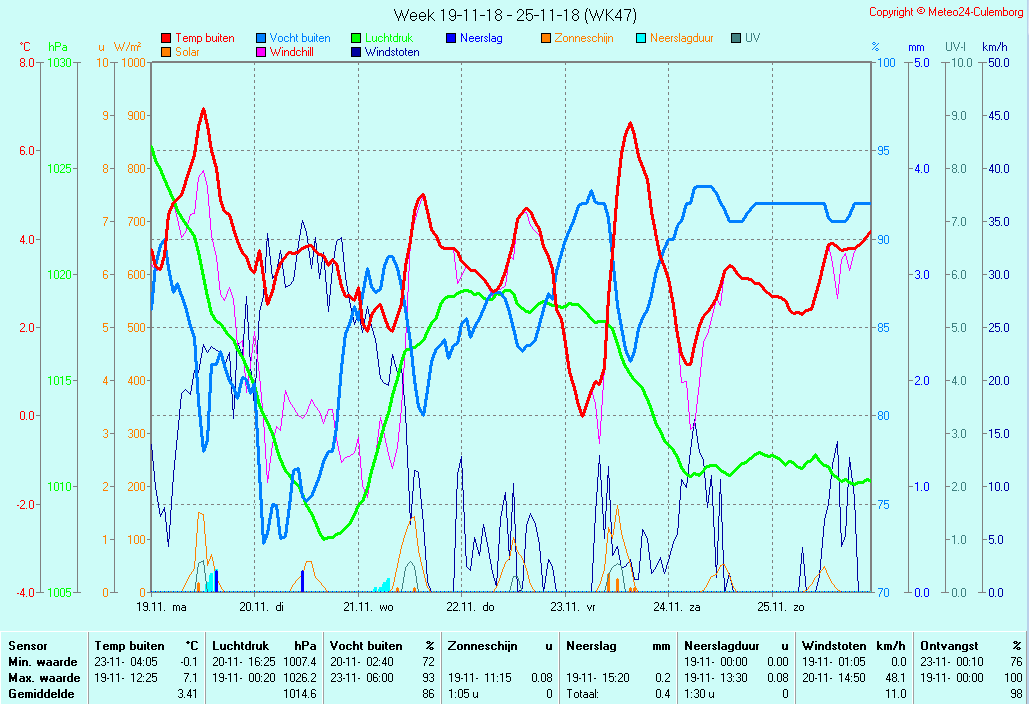Click the blue Vocht buiten legend swatch
1029x704 pixels.
[261, 38]
